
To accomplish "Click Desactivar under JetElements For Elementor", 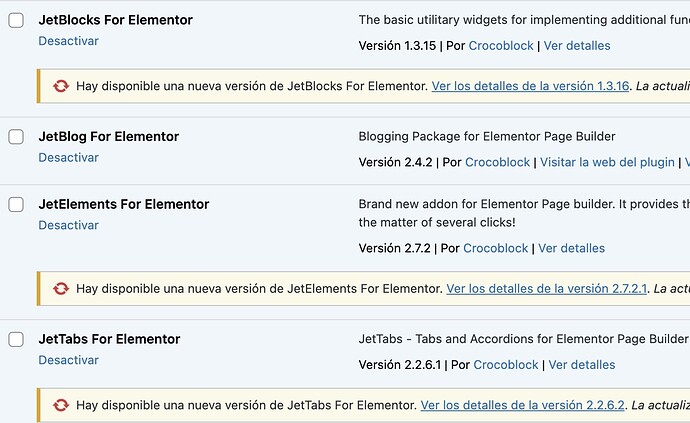I will 69,225.
